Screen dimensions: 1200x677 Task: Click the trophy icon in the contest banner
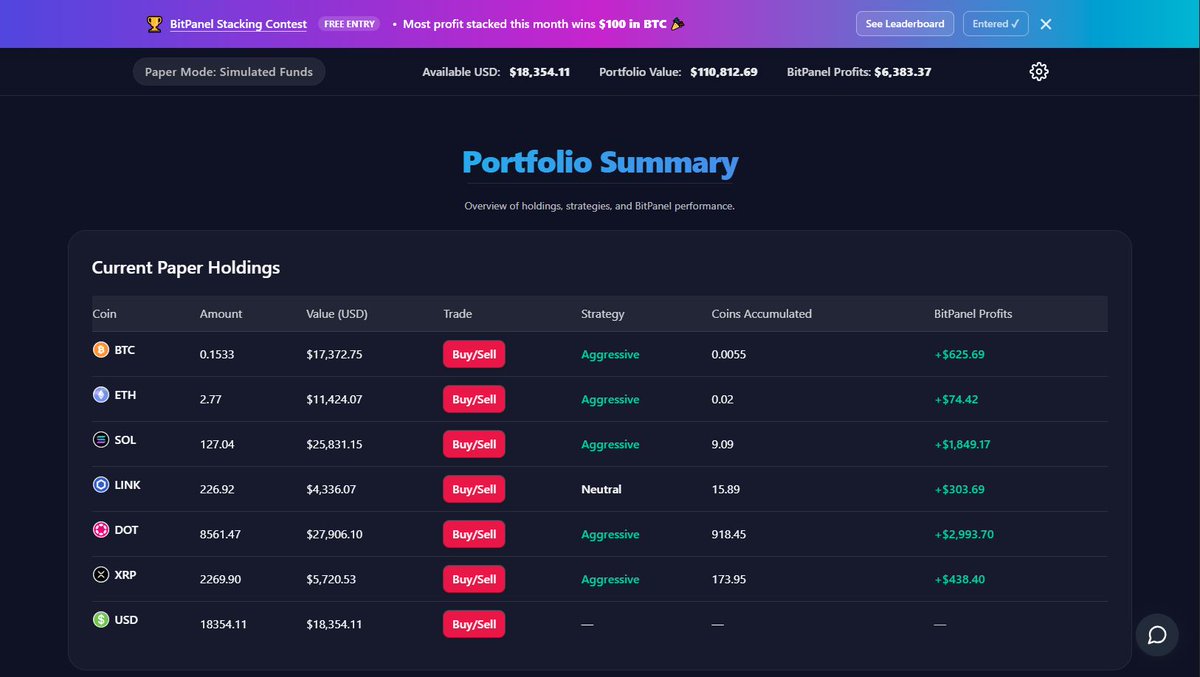149,23
